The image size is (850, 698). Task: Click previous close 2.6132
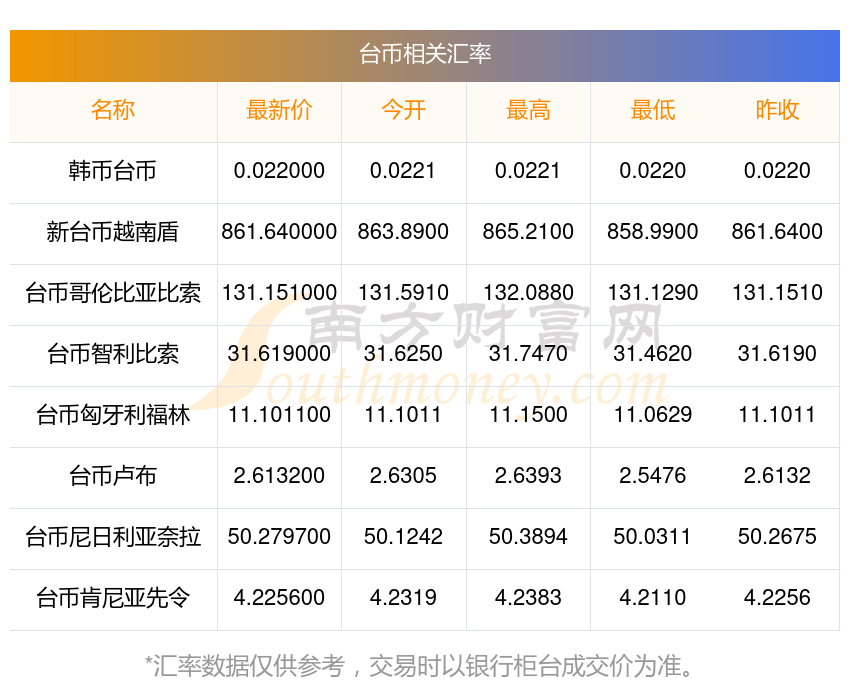pyautogui.click(x=777, y=476)
